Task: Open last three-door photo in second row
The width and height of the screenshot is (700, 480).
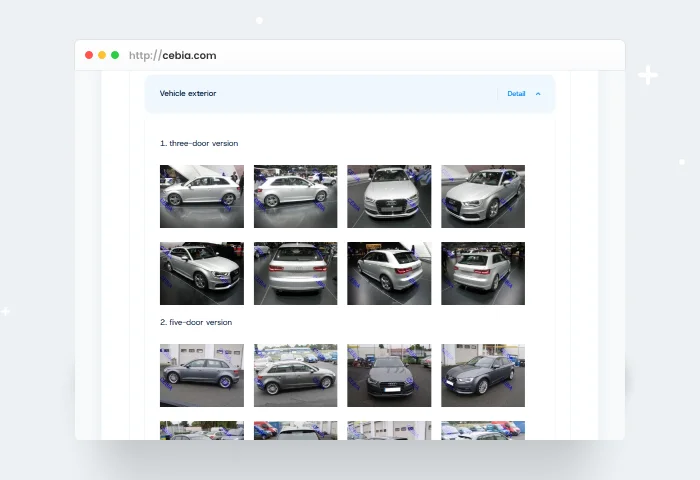Action: coord(483,273)
